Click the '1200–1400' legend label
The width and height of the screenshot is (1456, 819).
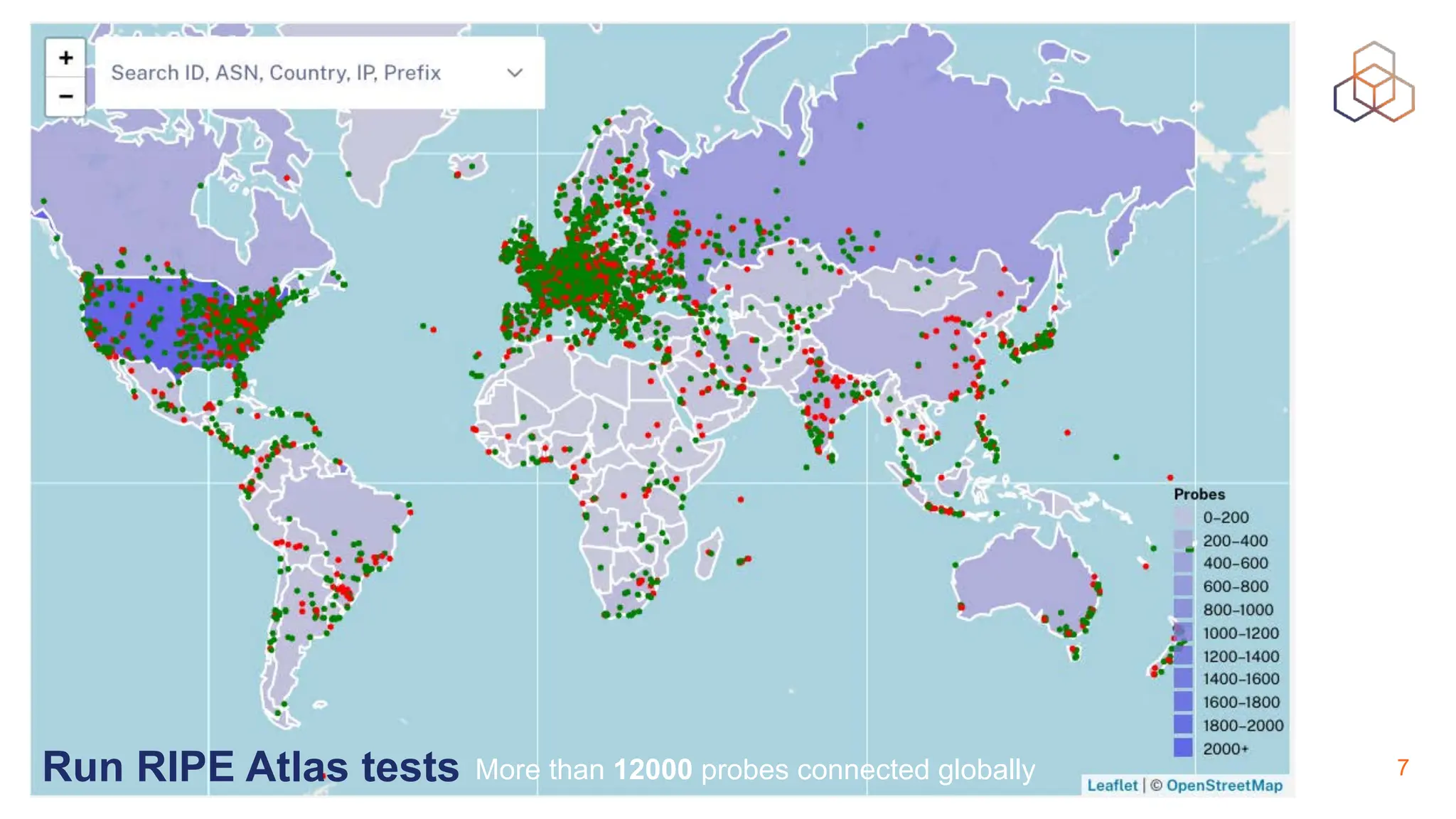1241,656
